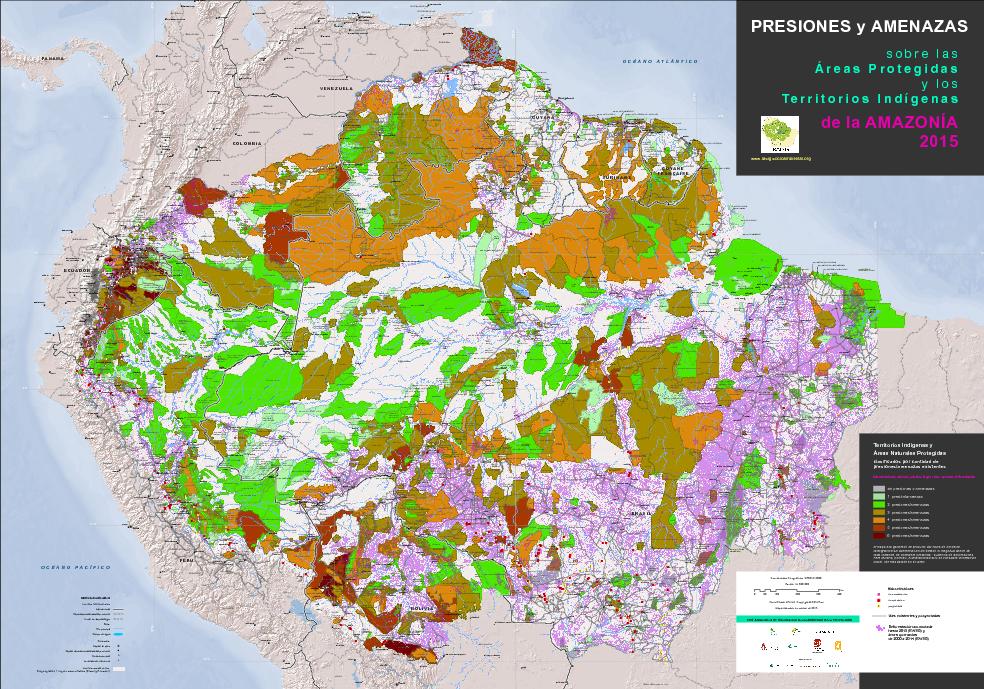Click the 'COLOMBIA' country label
This screenshot has height=689, width=984.
point(245,144)
